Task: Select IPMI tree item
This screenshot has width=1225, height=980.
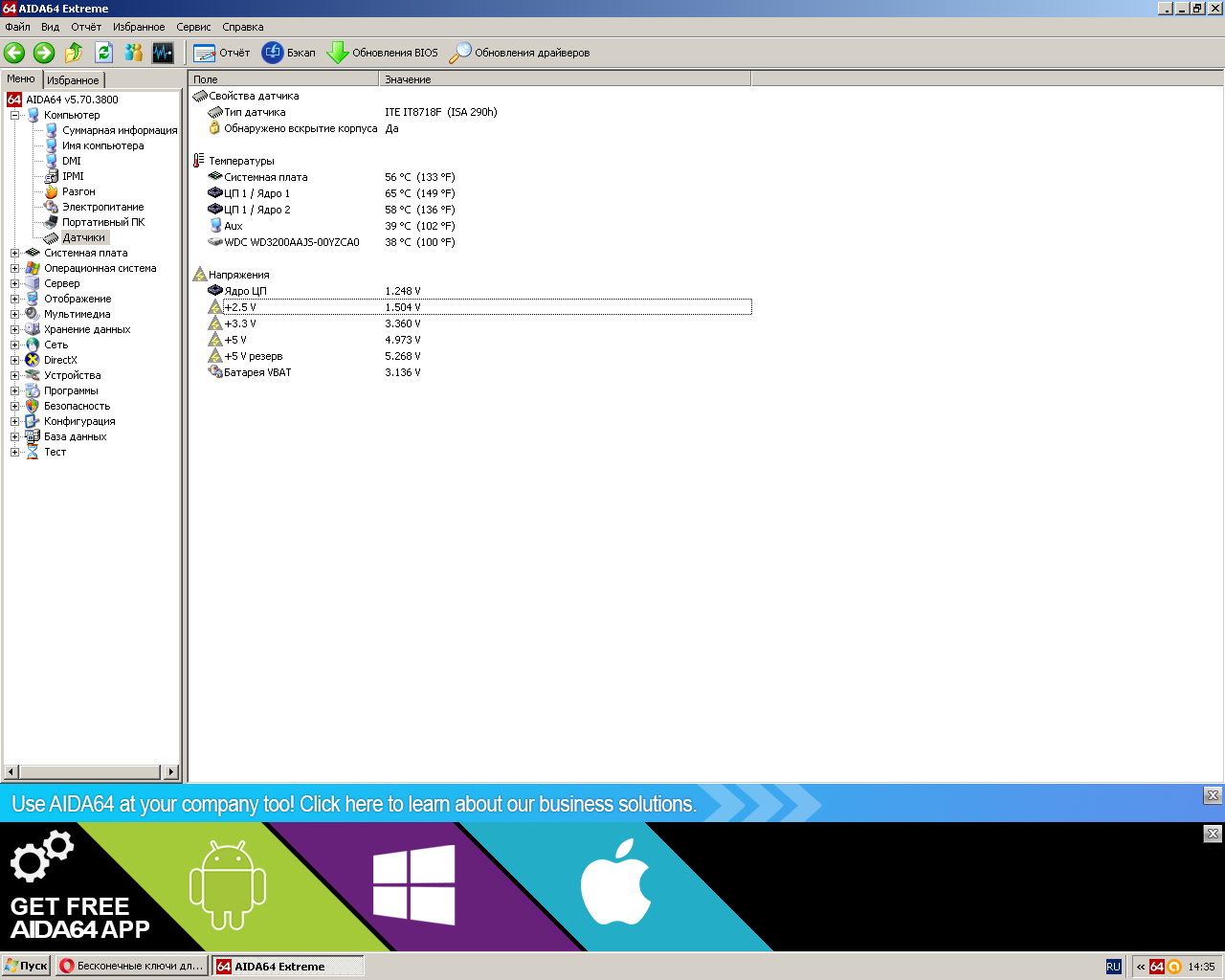Action: pos(73,176)
